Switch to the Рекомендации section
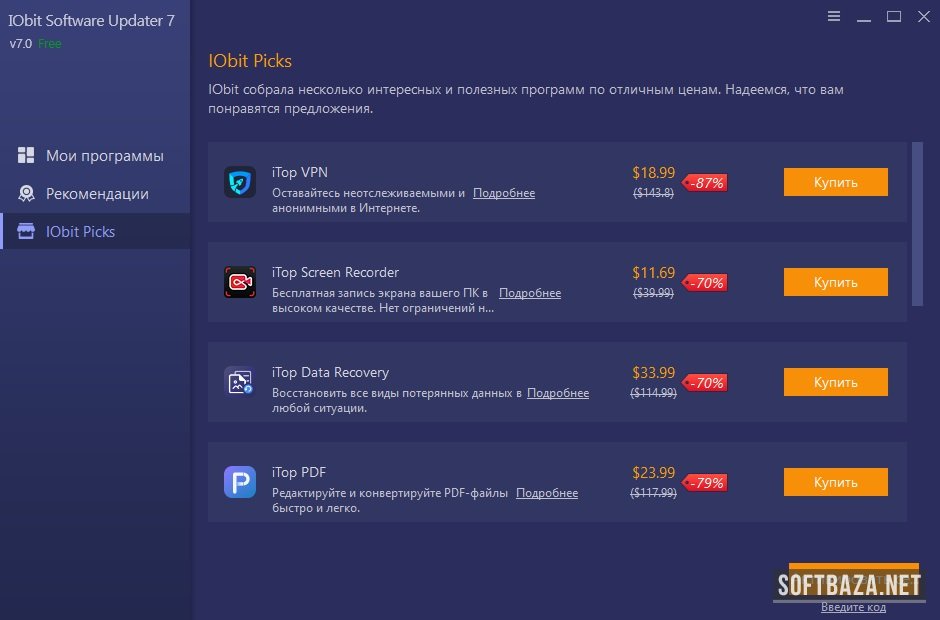 tap(97, 194)
